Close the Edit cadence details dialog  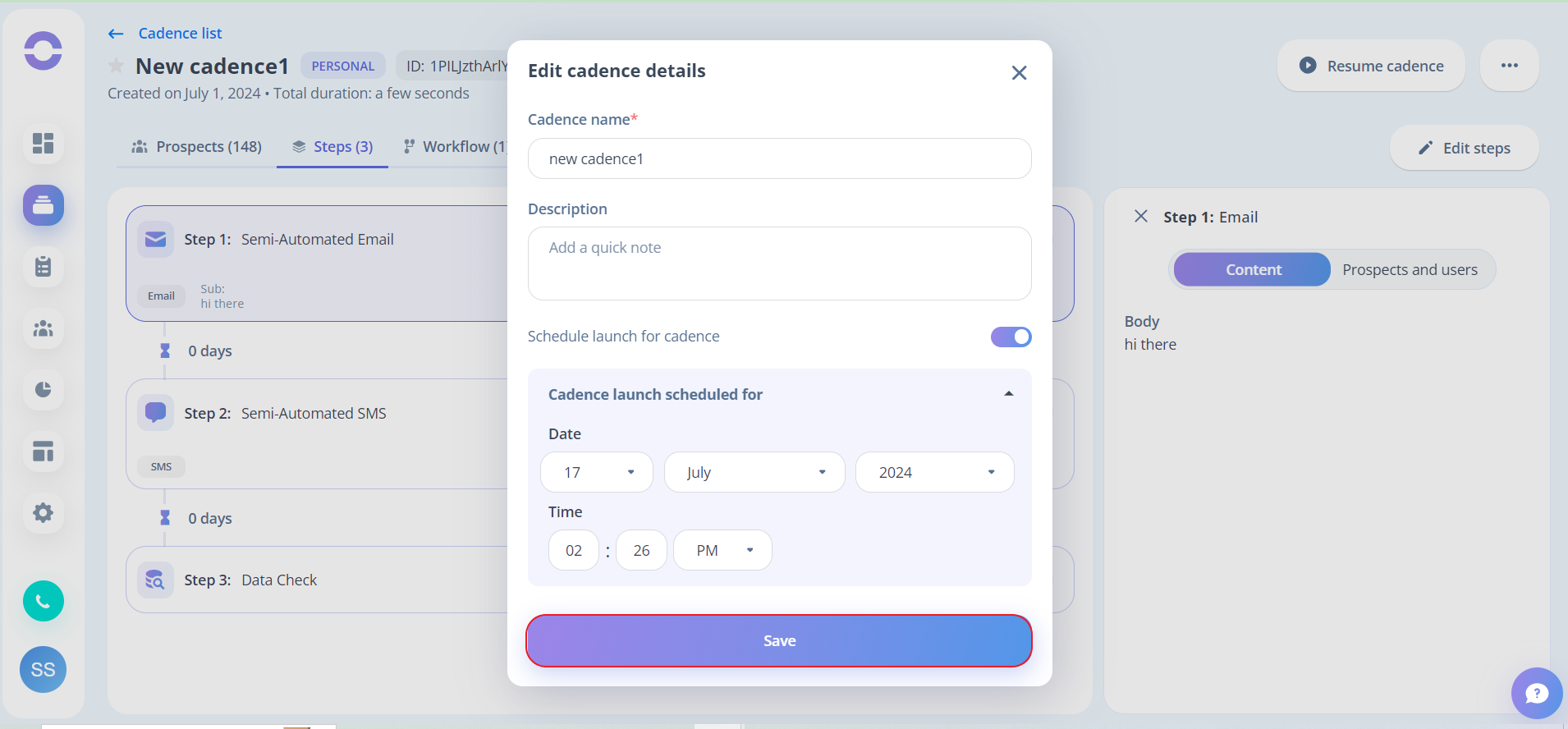pos(1019,73)
